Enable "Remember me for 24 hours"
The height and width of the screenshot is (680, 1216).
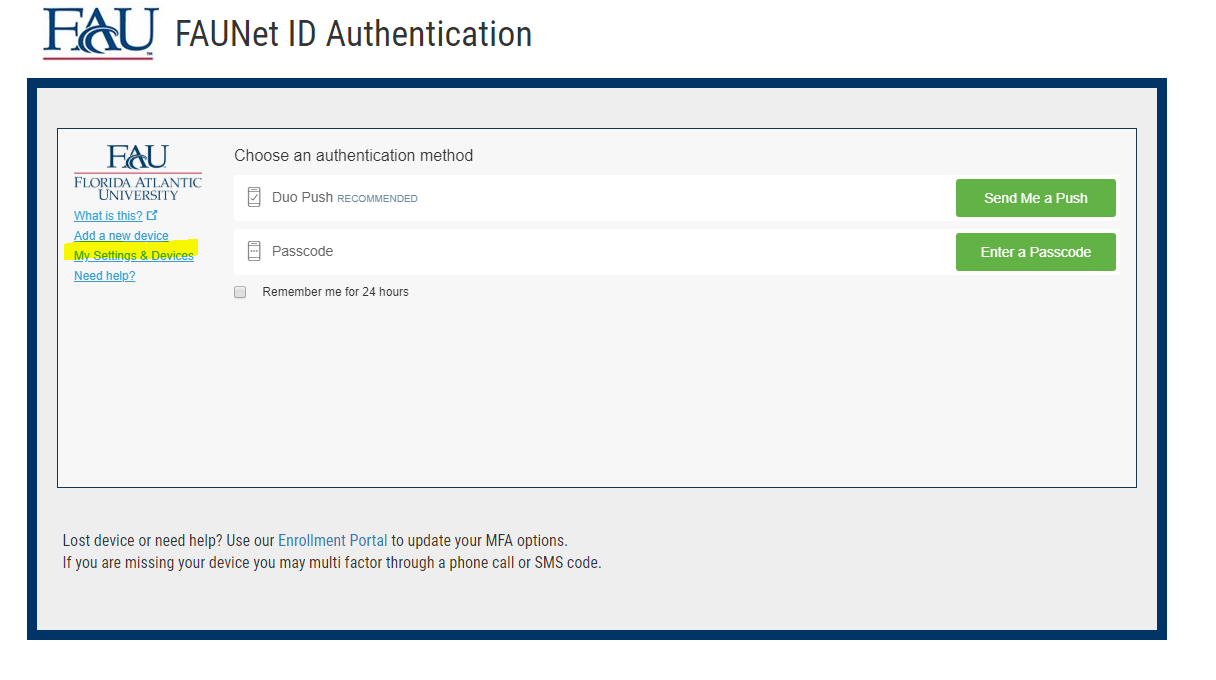[x=240, y=291]
